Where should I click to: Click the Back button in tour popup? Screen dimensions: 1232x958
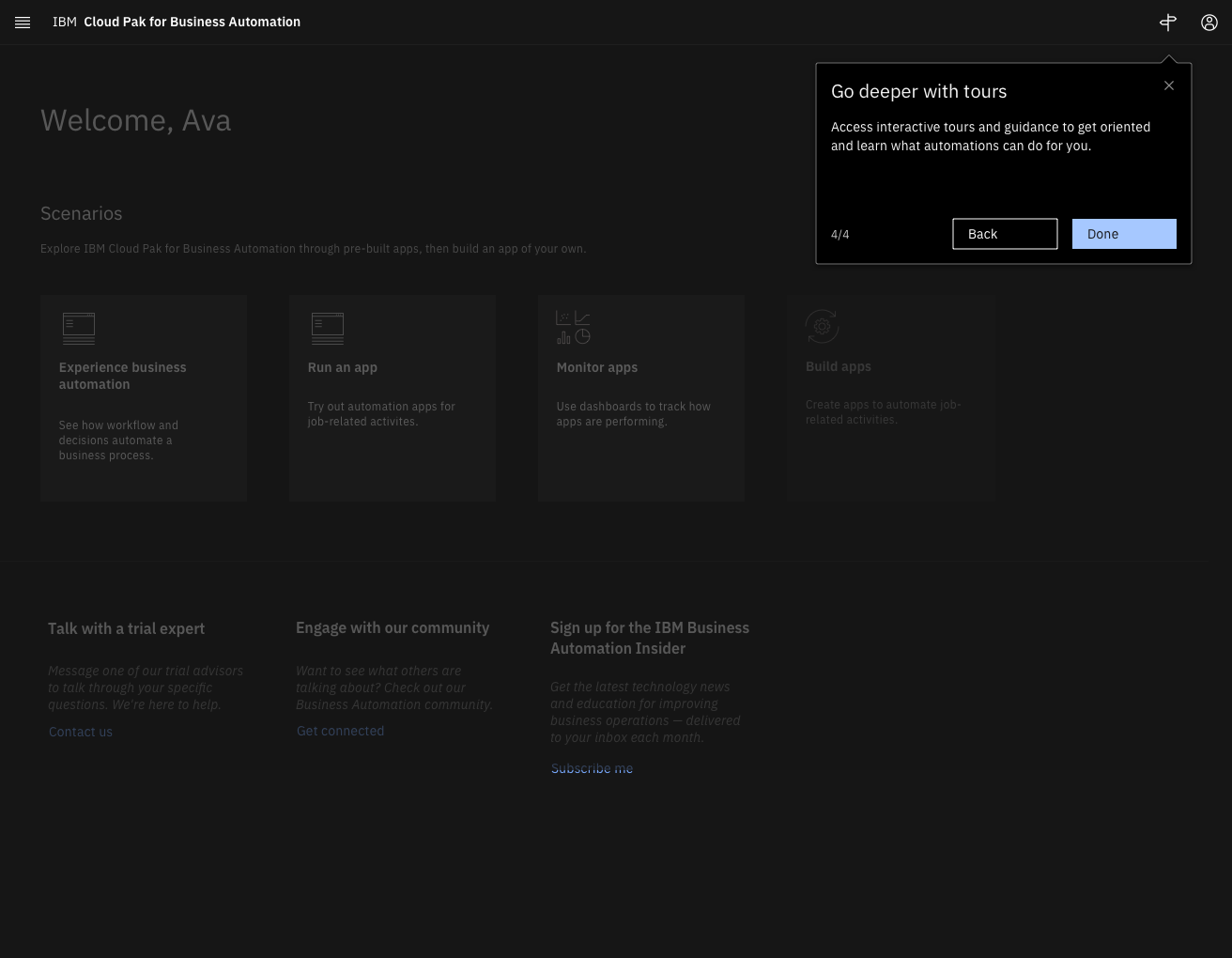pos(1005,234)
